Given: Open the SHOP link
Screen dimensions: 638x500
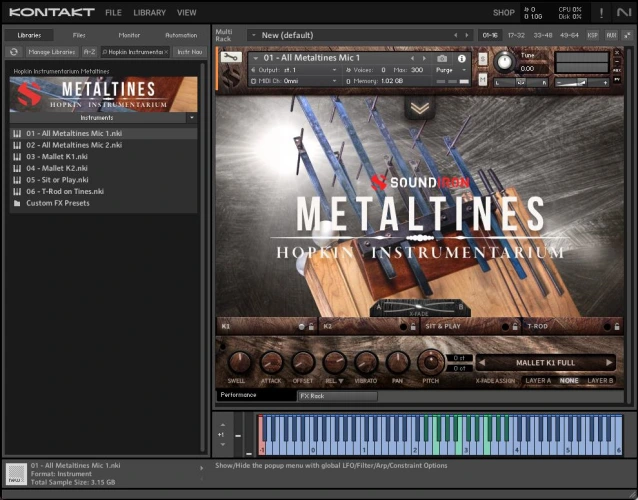Looking at the screenshot, I should [x=503, y=13].
